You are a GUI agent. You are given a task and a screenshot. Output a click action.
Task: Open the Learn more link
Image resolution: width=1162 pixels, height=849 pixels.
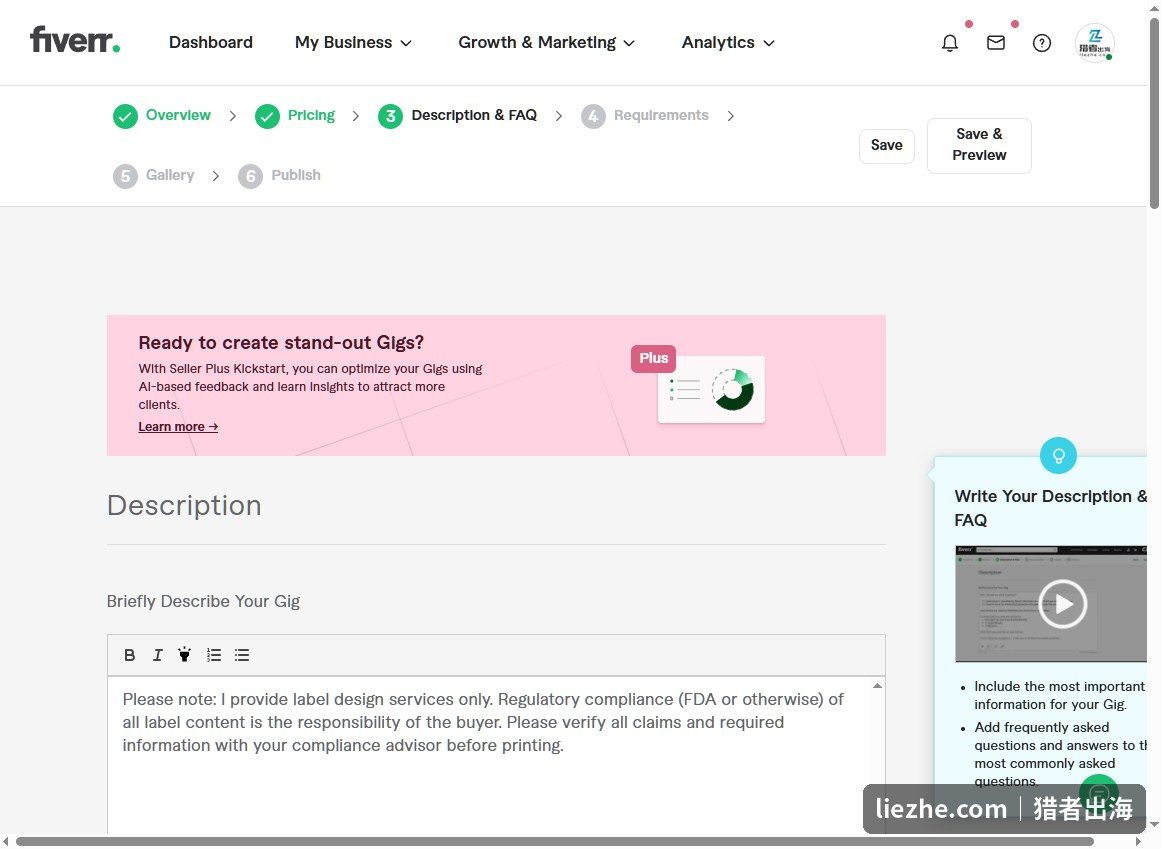click(178, 427)
